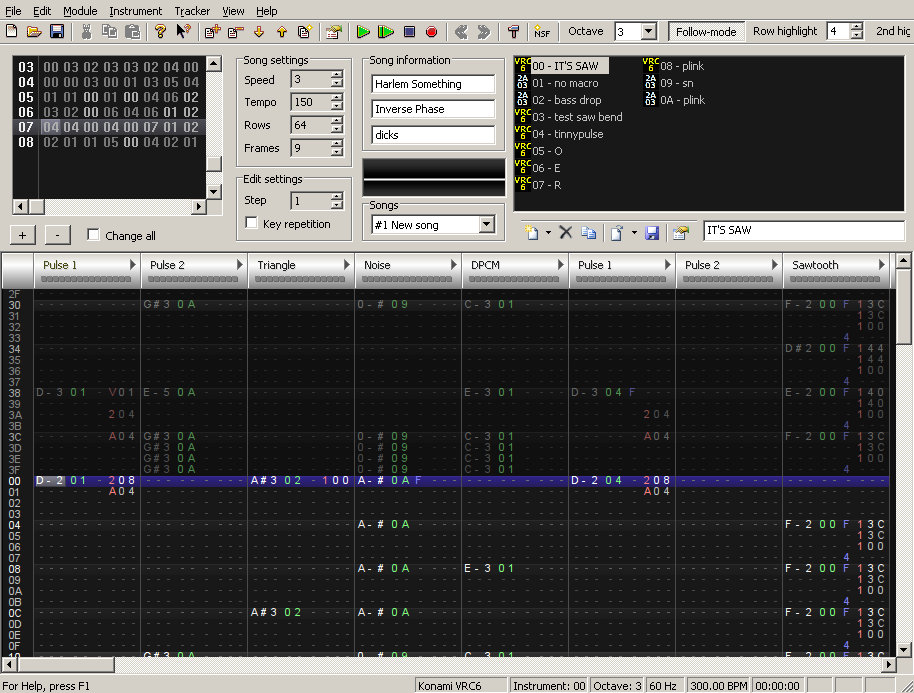Click the Stop playback icon
This screenshot has width=914, height=693.
409,32
